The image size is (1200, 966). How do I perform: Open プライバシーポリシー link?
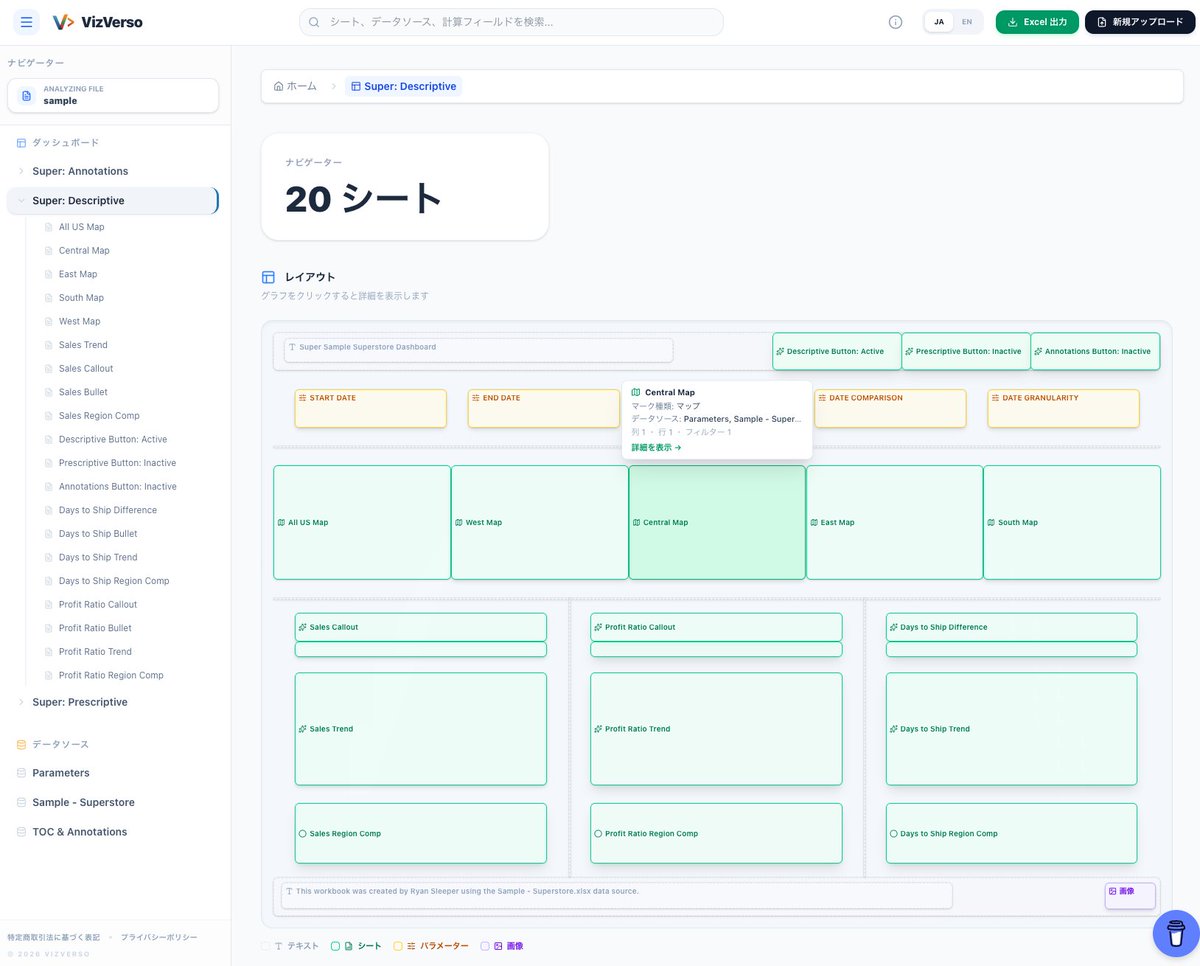pyautogui.click(x=159, y=937)
